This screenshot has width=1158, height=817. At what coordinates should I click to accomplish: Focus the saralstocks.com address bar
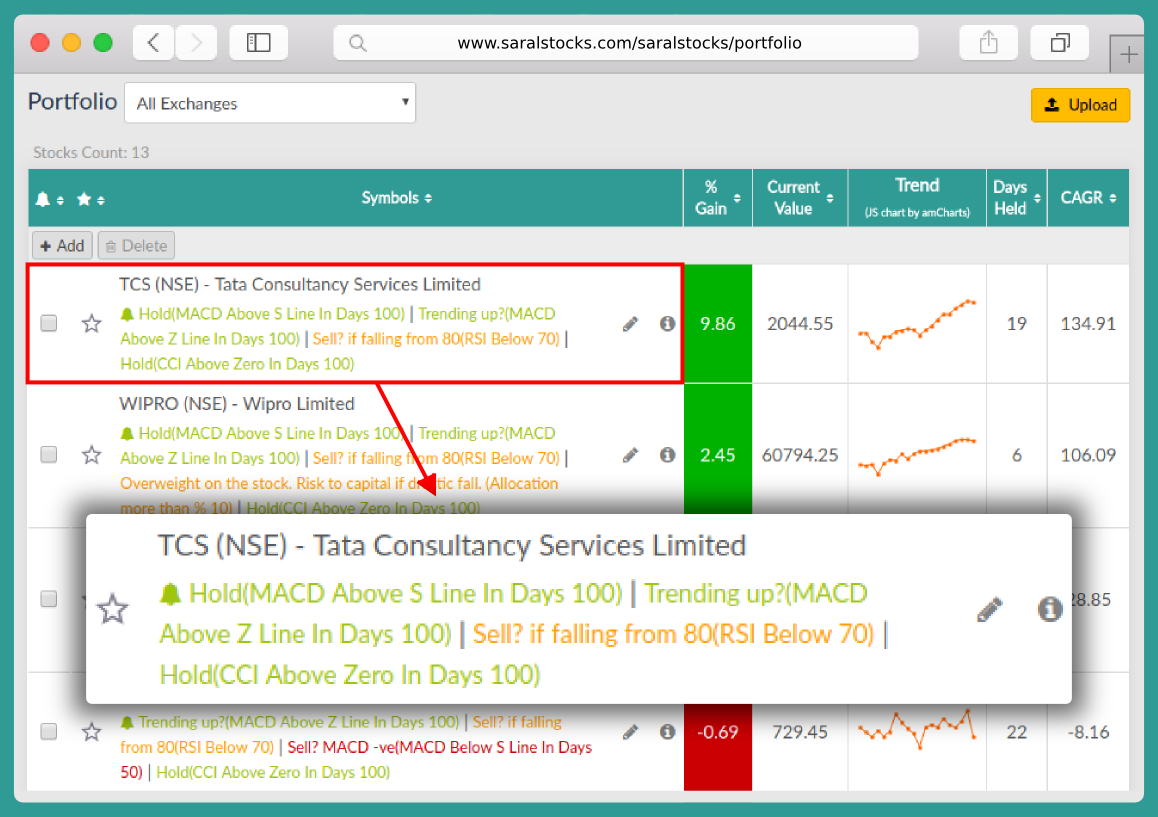point(626,43)
